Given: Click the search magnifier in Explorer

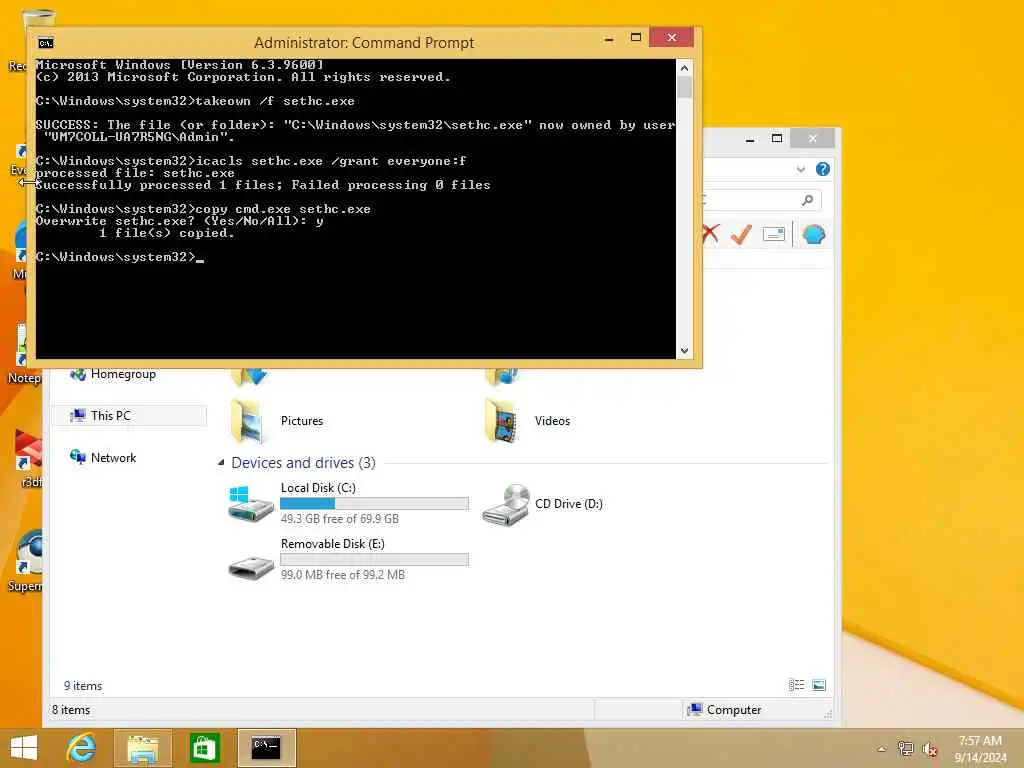Looking at the screenshot, I should click(808, 200).
